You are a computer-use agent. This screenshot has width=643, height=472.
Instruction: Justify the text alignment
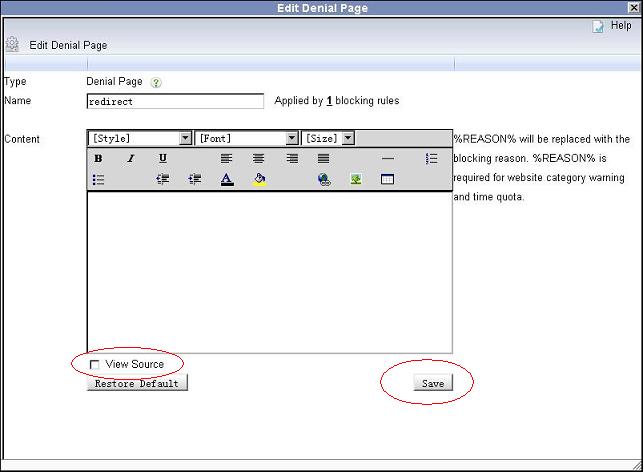(x=324, y=158)
